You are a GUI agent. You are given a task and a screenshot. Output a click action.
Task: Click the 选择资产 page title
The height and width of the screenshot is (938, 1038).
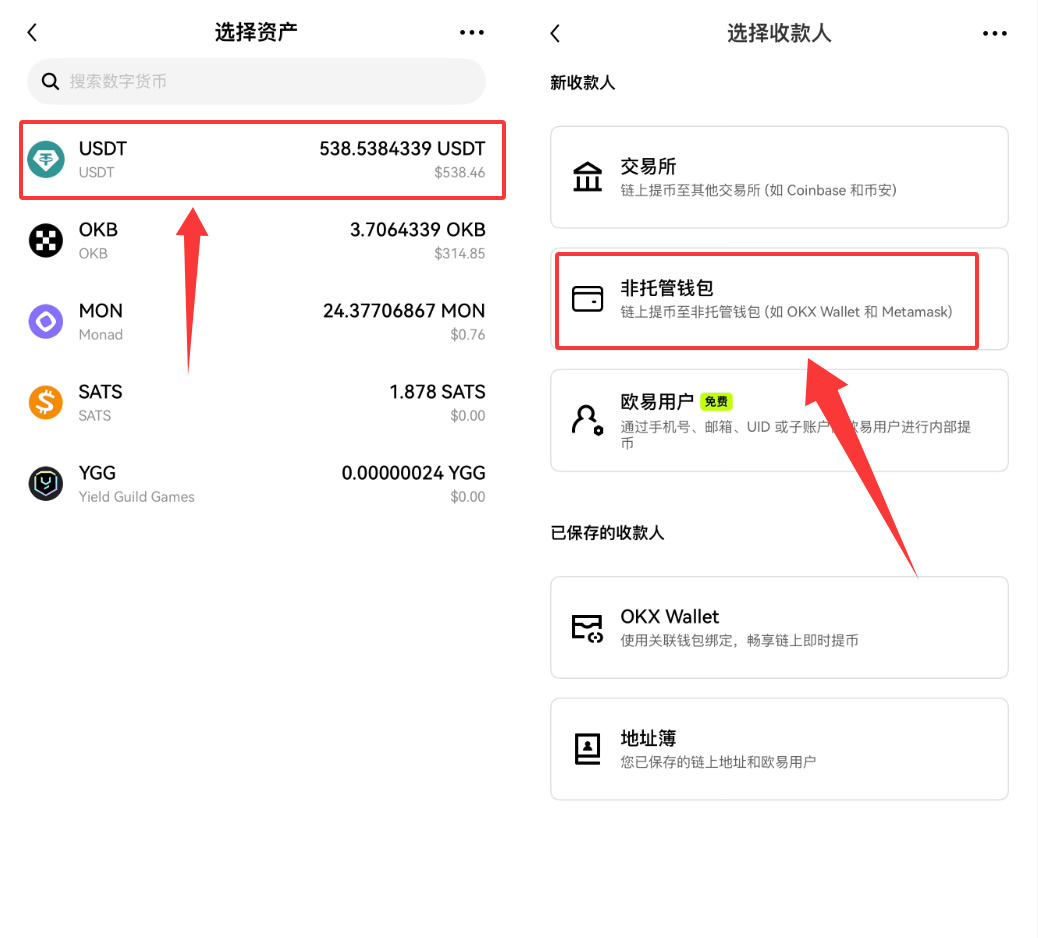[x=256, y=32]
